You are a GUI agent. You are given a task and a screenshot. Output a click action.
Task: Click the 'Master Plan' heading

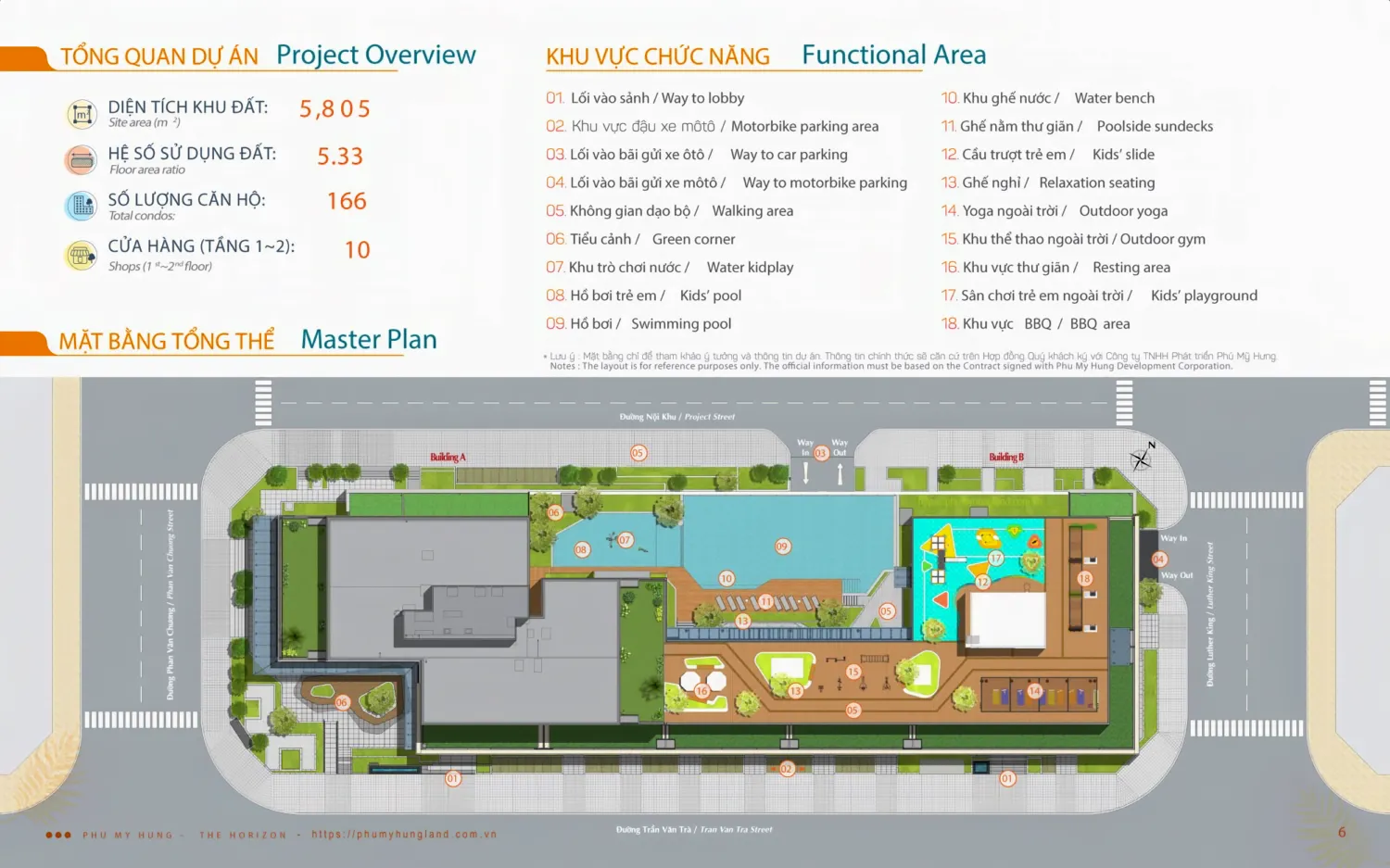pos(369,340)
